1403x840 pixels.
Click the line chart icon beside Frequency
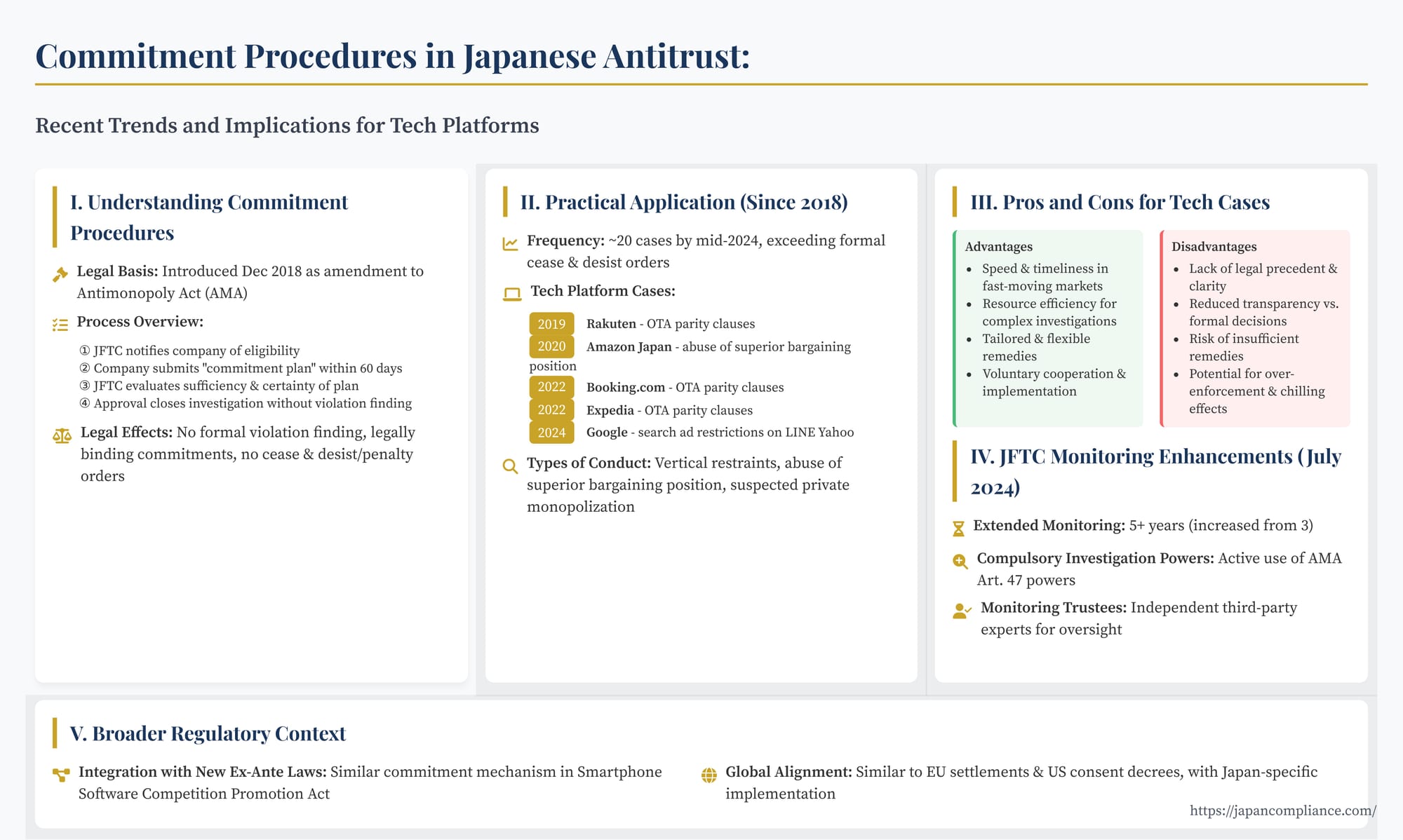click(x=510, y=244)
